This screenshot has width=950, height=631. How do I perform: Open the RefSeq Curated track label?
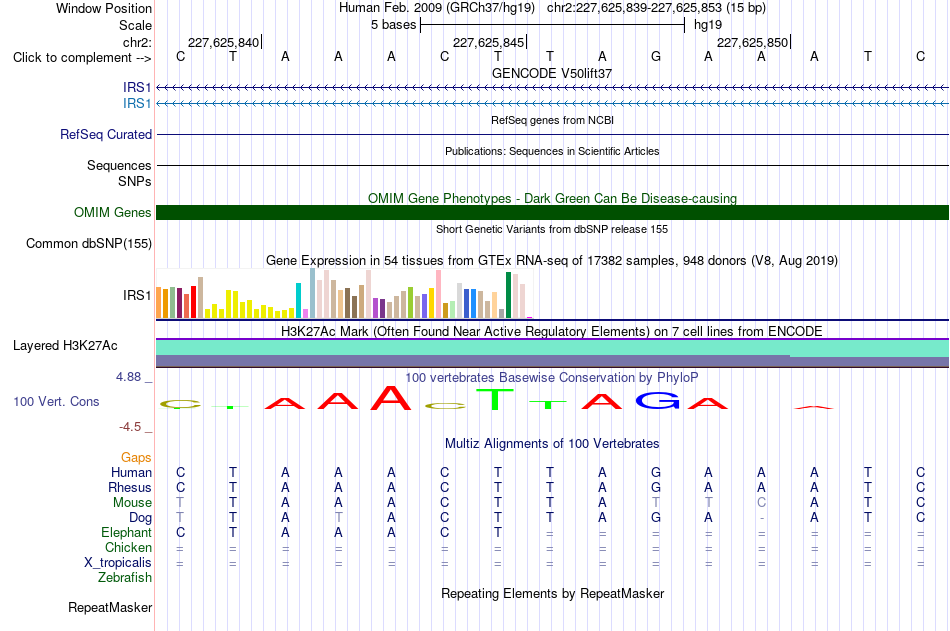coord(105,135)
